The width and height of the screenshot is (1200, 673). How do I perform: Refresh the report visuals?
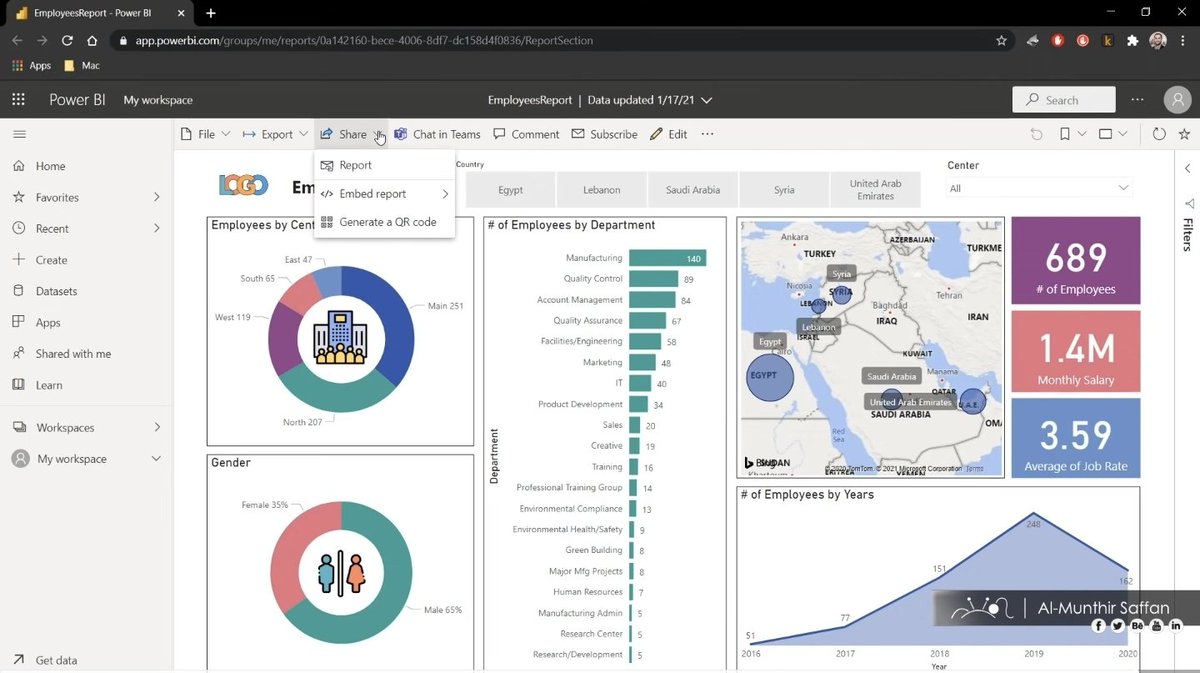1159,134
